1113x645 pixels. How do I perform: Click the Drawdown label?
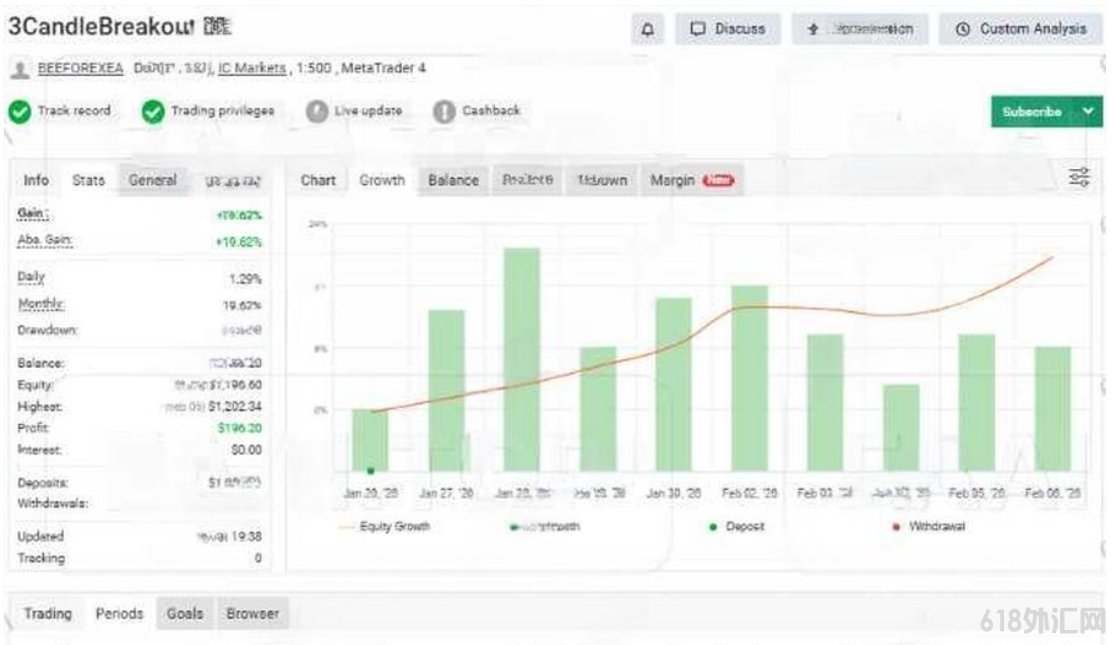click(48, 331)
